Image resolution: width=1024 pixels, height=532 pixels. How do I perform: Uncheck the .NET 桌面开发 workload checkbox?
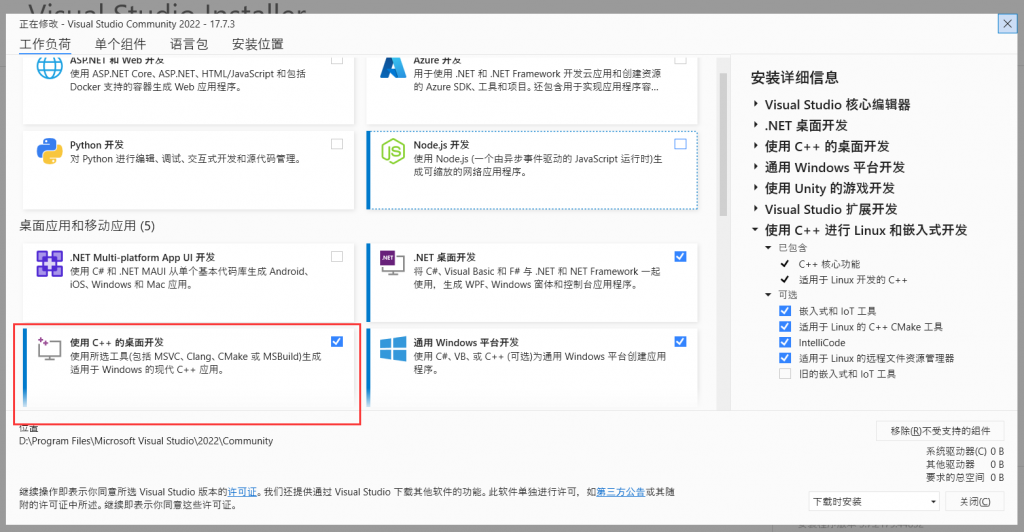tap(680, 257)
